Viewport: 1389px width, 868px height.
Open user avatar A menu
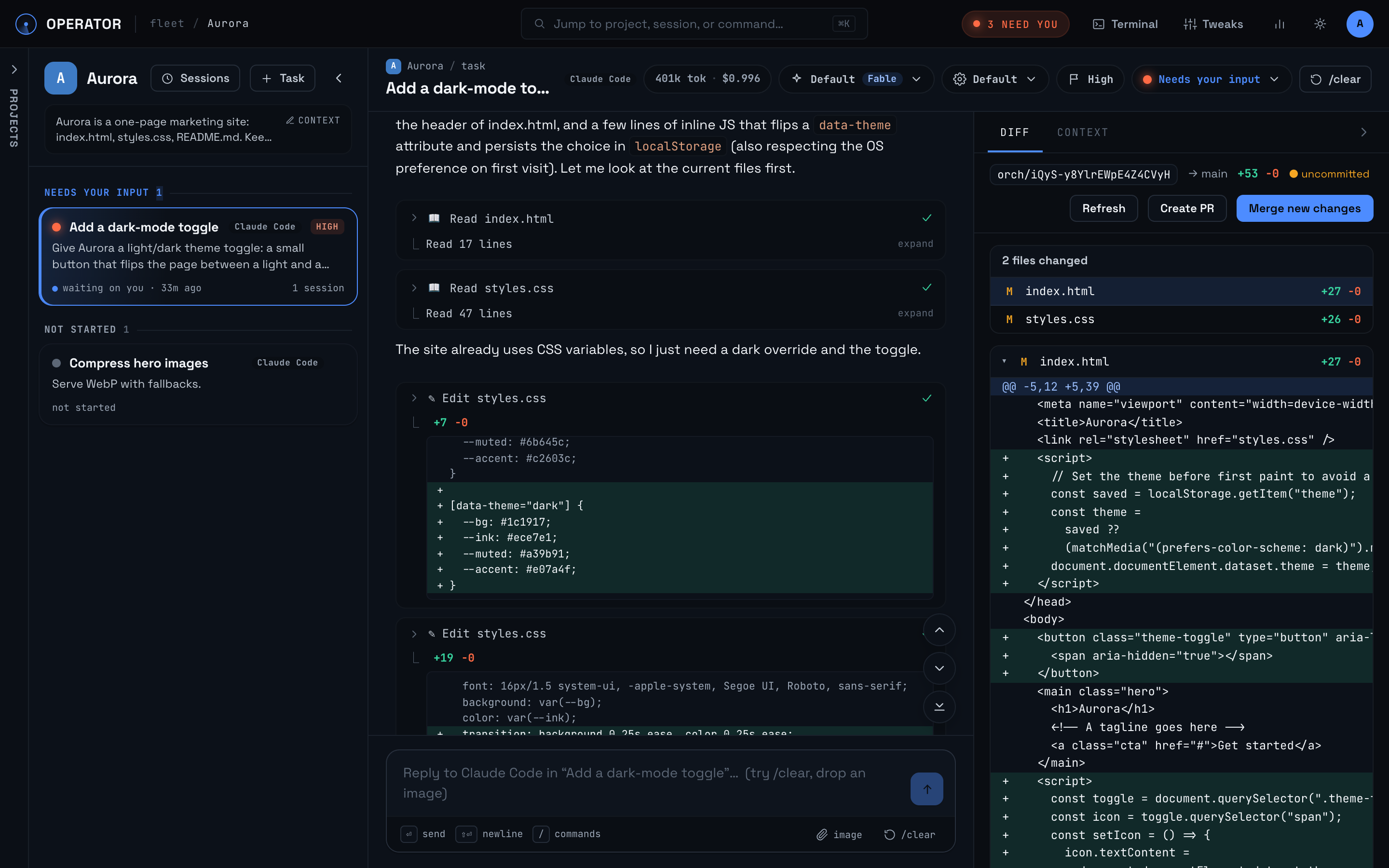1359,24
